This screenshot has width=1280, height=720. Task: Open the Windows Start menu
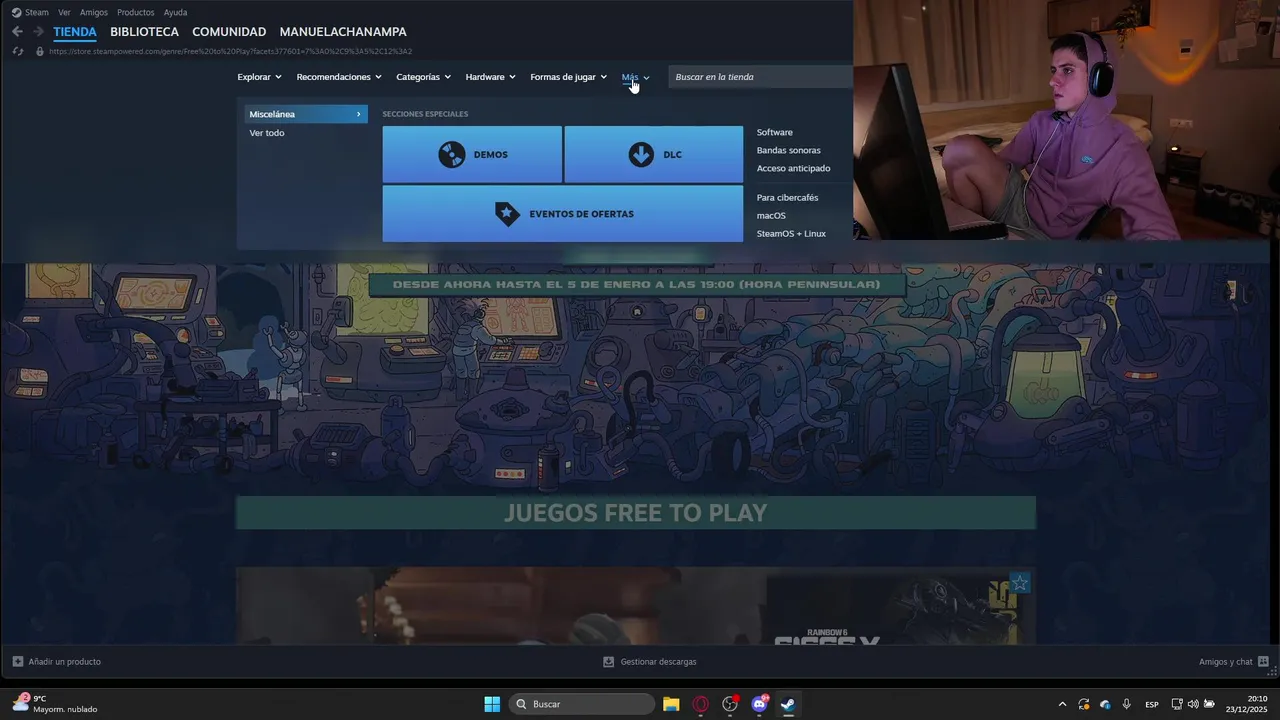(492, 704)
